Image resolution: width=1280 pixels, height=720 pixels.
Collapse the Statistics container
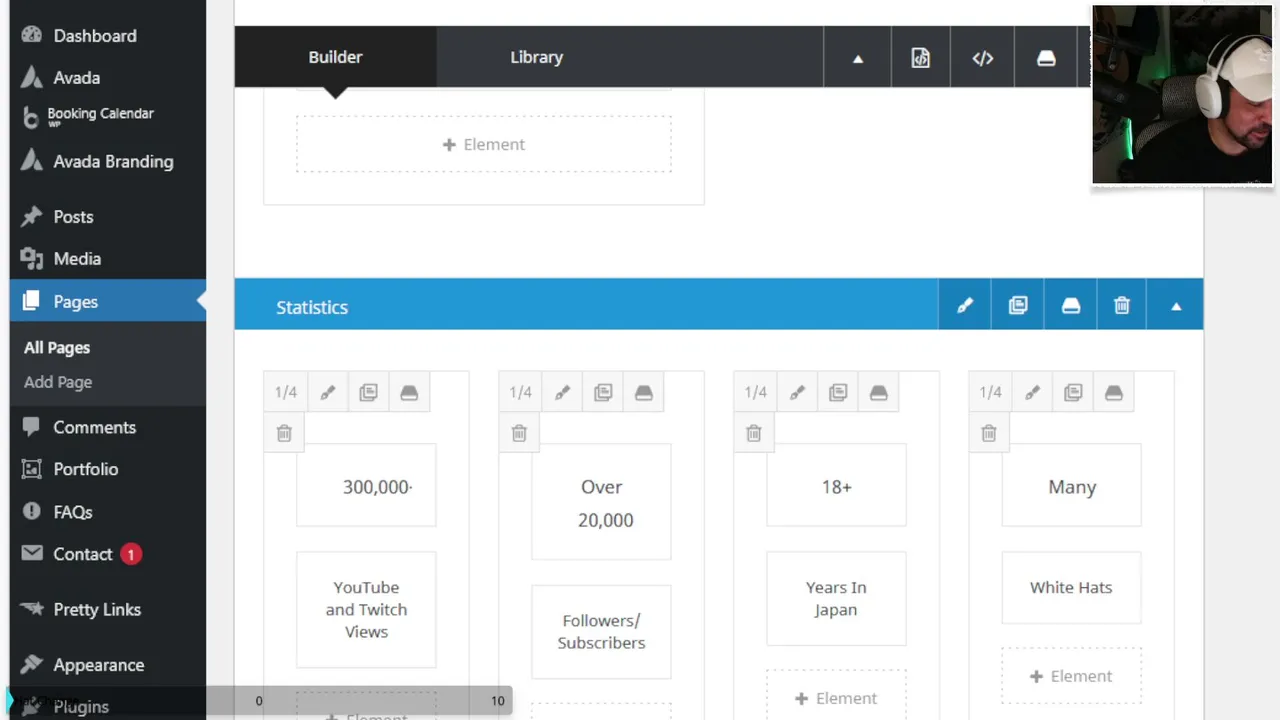pyautogui.click(x=1176, y=306)
